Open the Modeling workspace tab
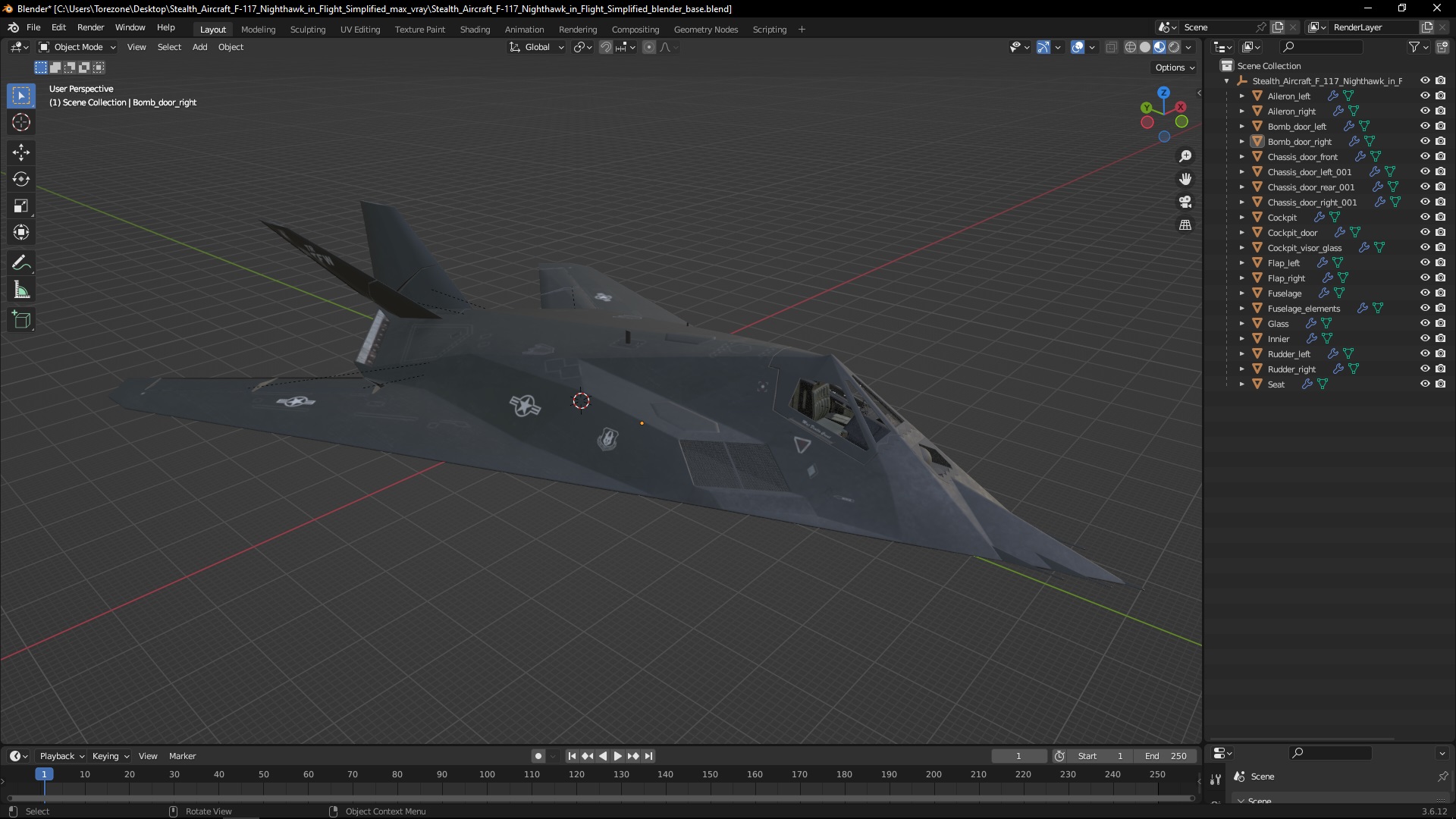 click(x=257, y=29)
